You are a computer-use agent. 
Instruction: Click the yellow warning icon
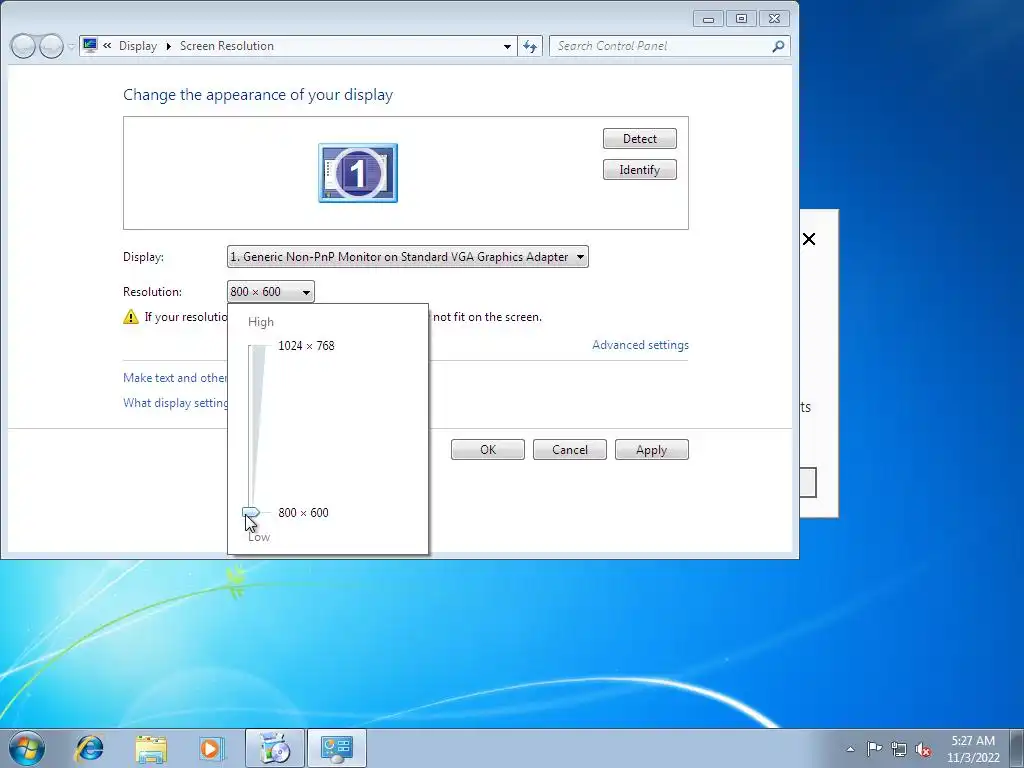[x=131, y=317]
